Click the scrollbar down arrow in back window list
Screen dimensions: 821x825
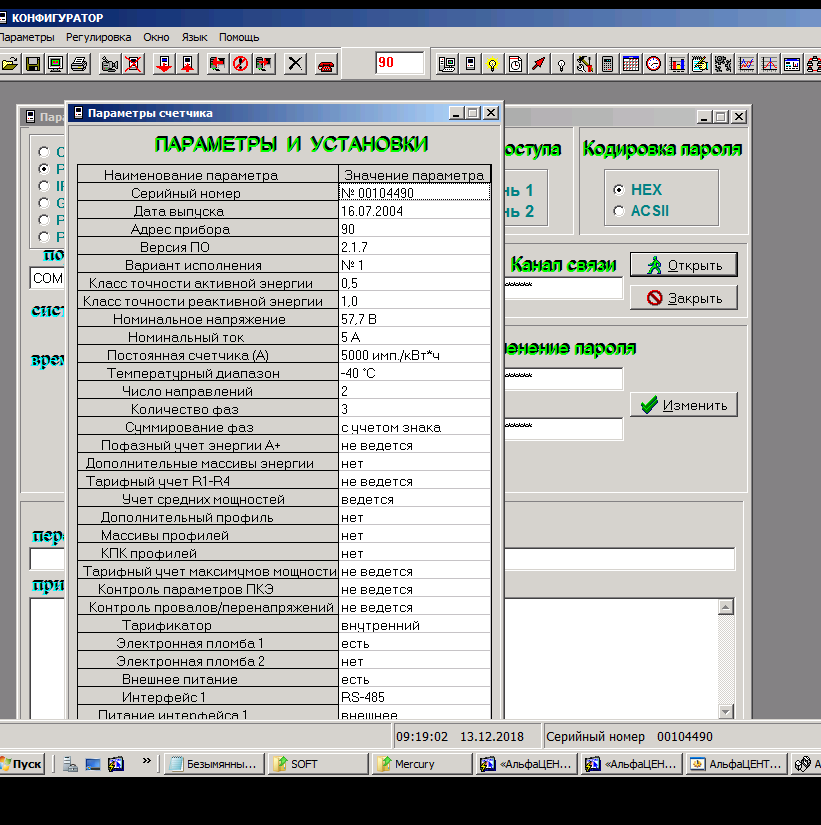pyautogui.click(x=726, y=712)
